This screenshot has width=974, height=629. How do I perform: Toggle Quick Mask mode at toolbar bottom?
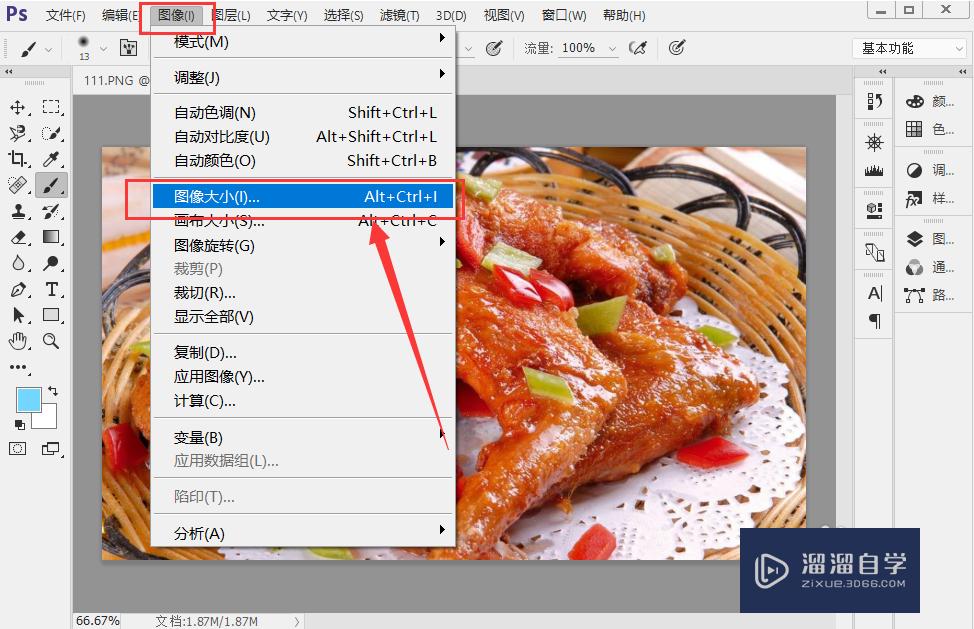click(x=16, y=449)
